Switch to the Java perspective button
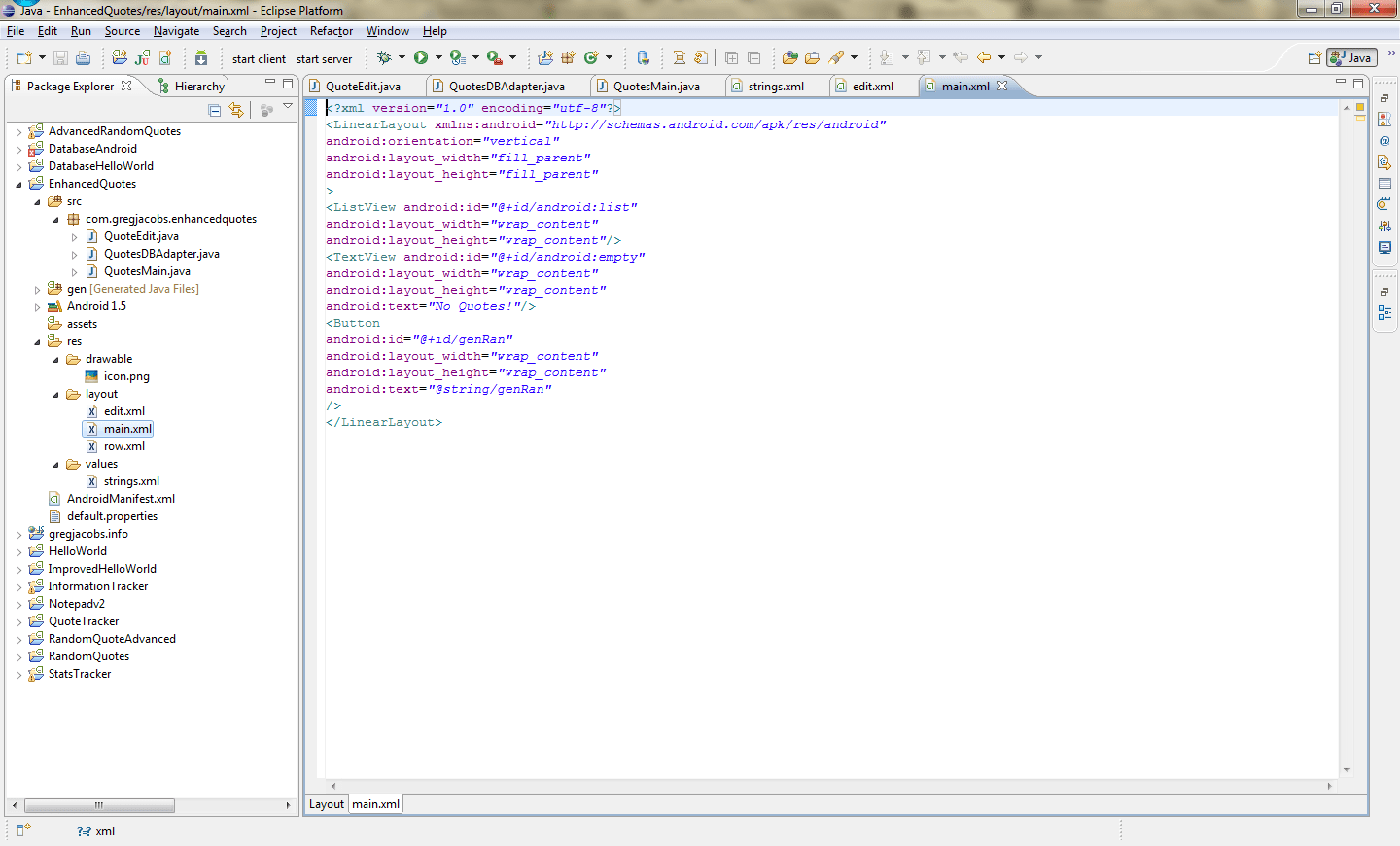1400x846 pixels. (1350, 56)
